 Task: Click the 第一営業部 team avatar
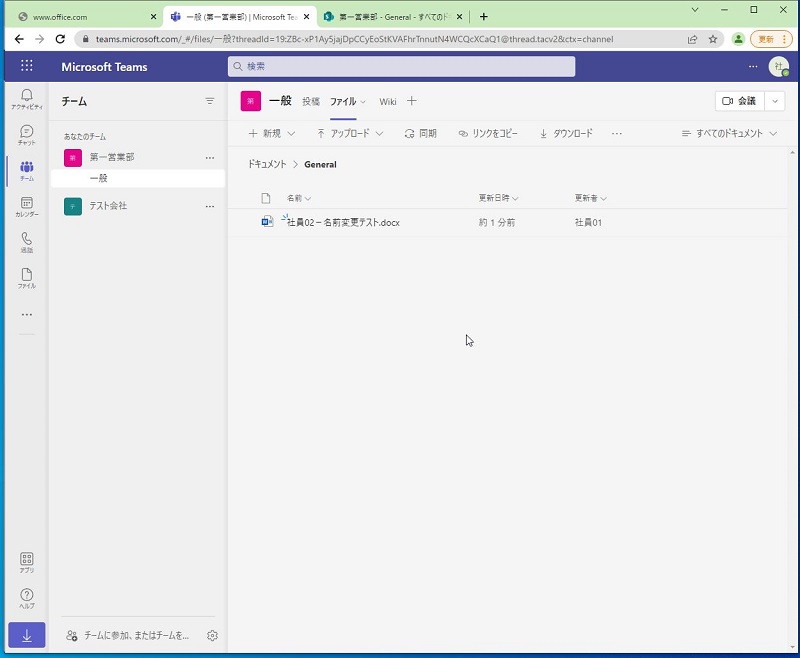pos(72,158)
